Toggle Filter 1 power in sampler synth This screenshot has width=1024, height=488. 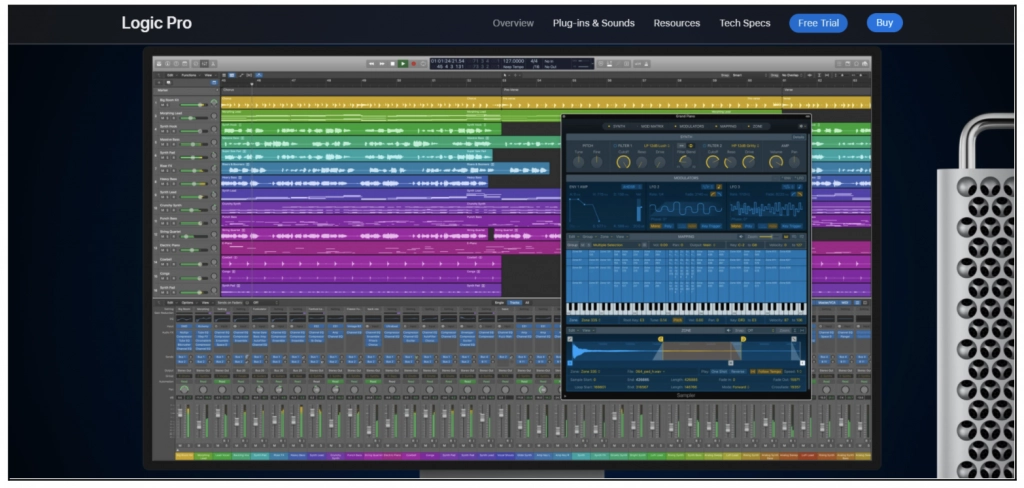click(x=614, y=146)
